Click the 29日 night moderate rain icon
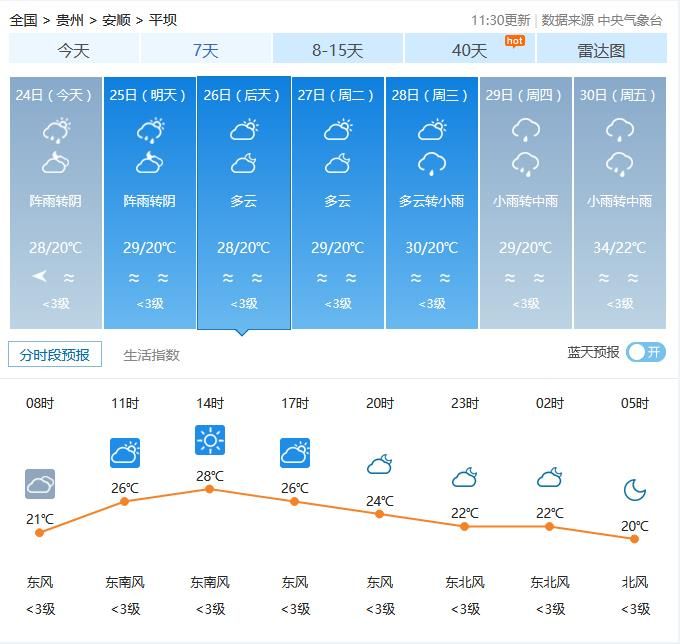The image size is (680, 644). [526, 164]
